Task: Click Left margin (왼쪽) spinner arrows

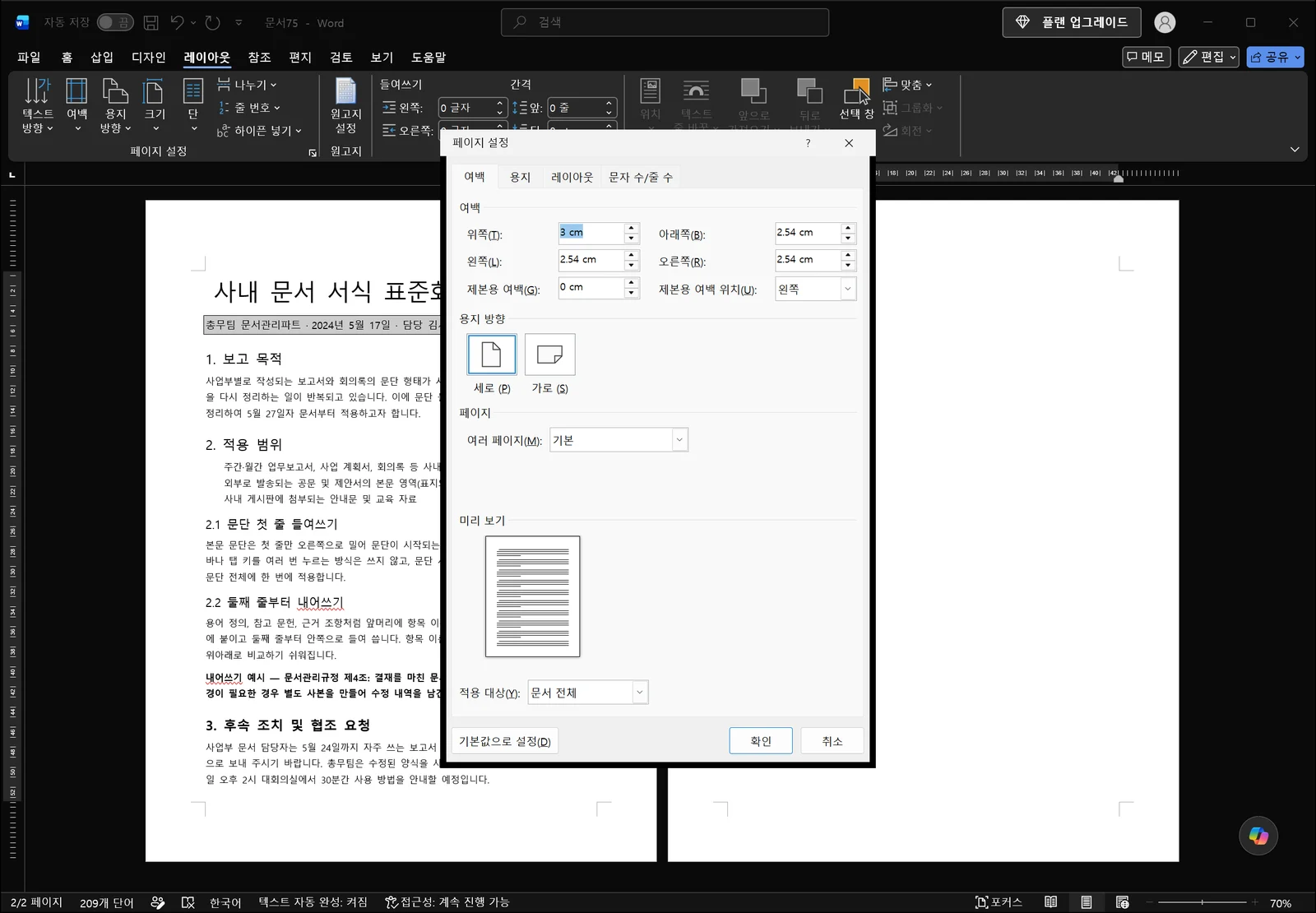Action: (x=632, y=260)
